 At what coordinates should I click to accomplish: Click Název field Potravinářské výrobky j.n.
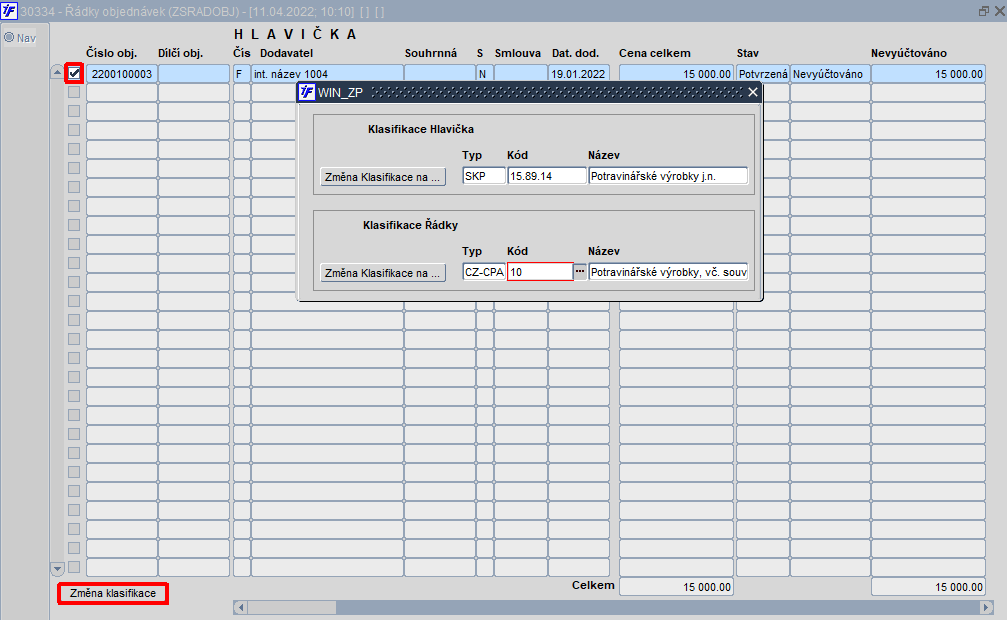(x=669, y=176)
